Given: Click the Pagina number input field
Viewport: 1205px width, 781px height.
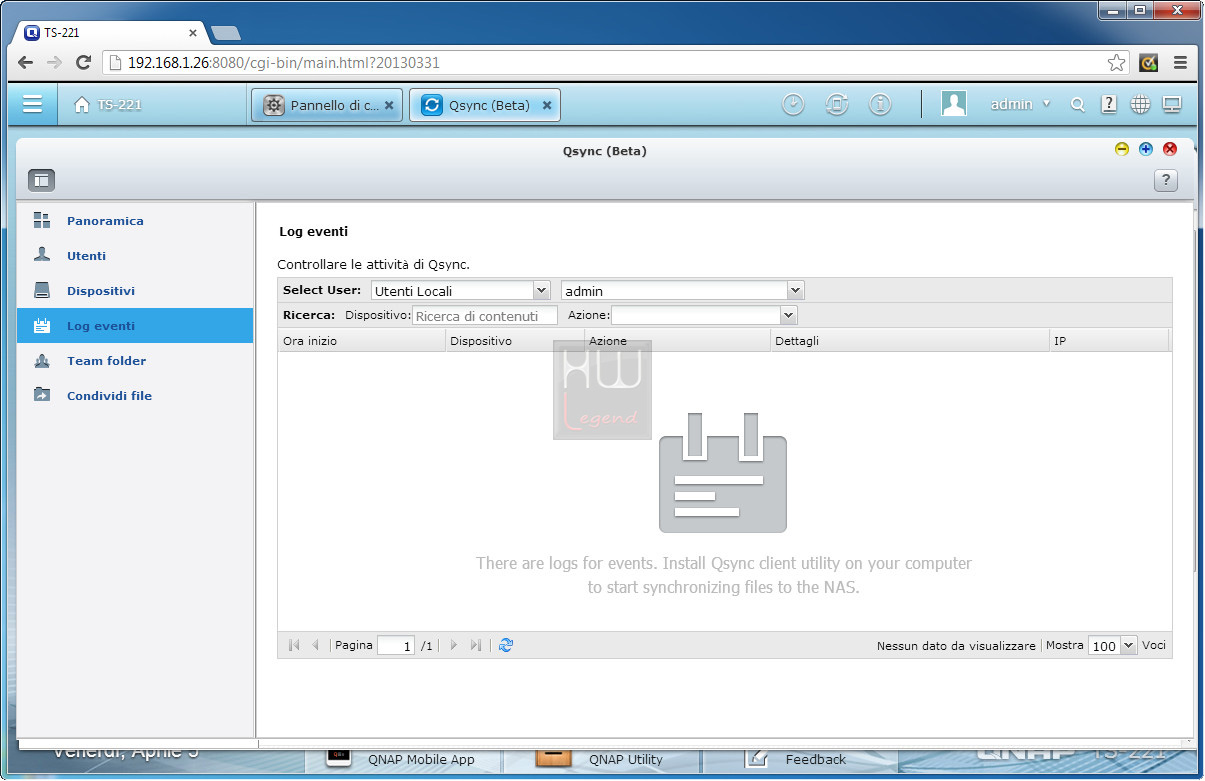Looking at the screenshot, I should [396, 646].
